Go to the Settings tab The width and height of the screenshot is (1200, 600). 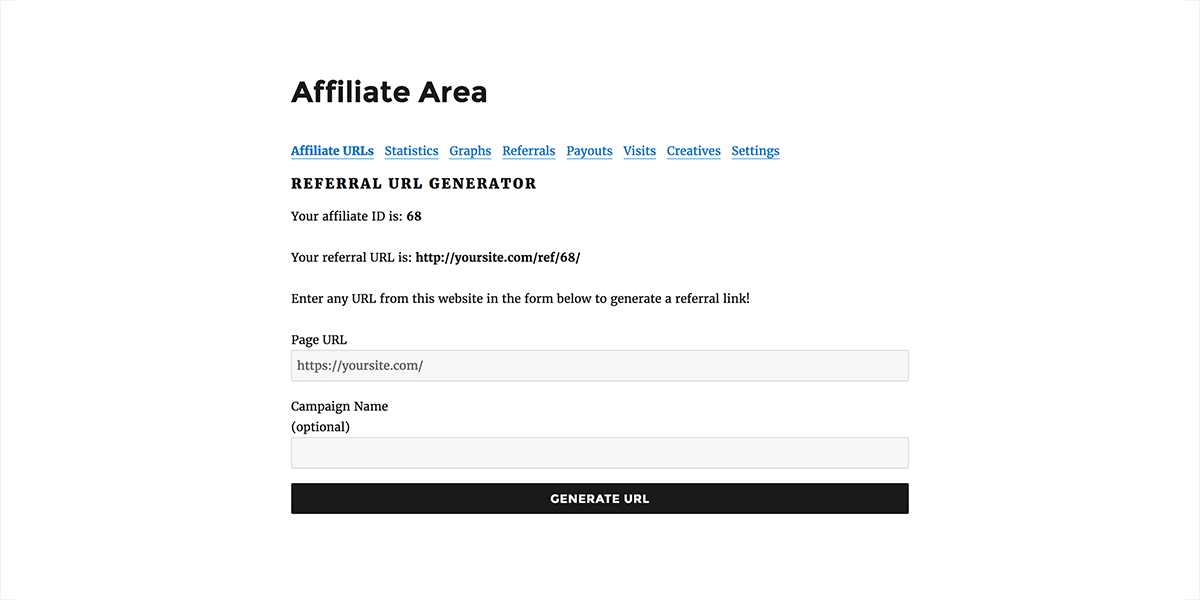coord(755,151)
